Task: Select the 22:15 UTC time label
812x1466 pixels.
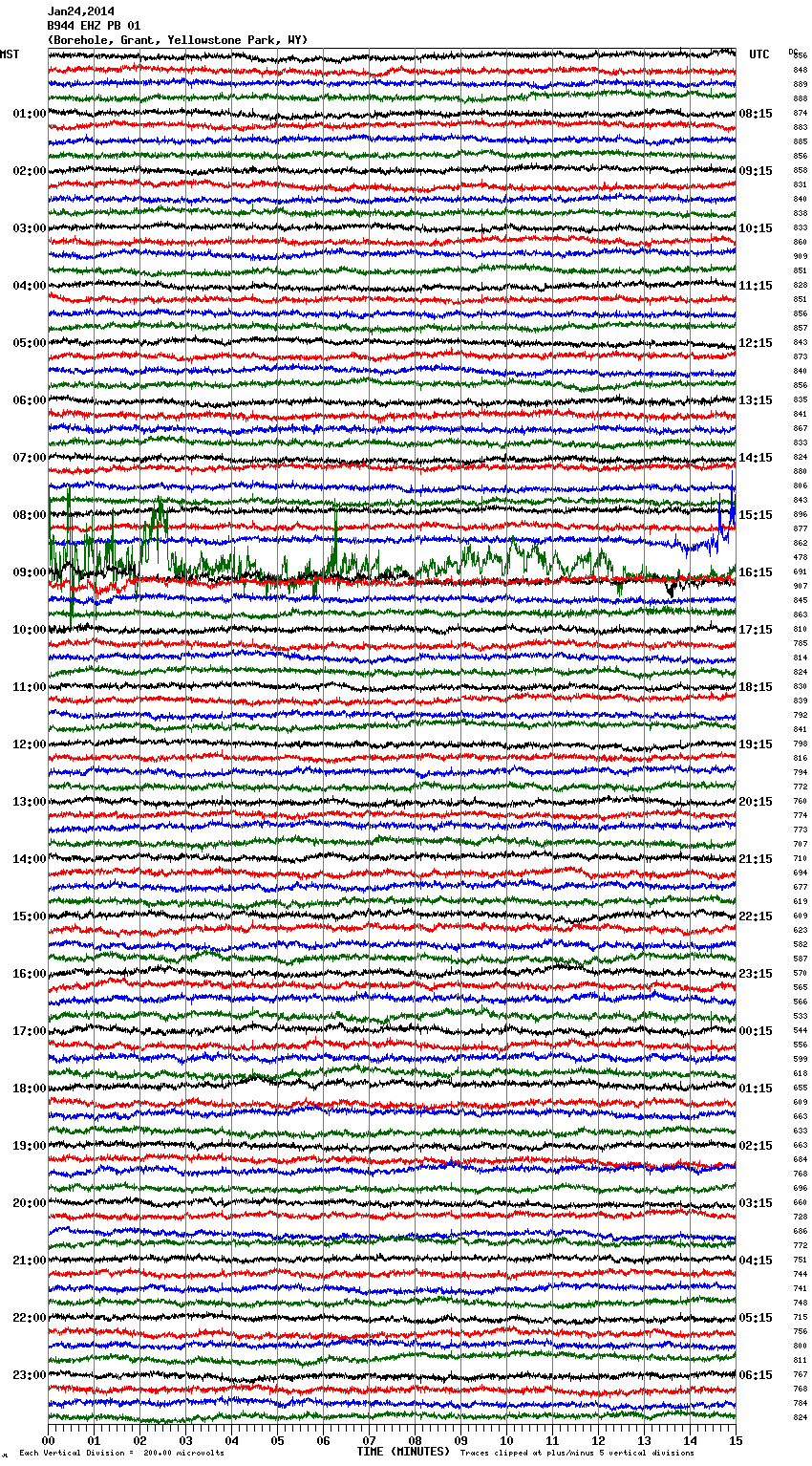Action: coord(756,916)
